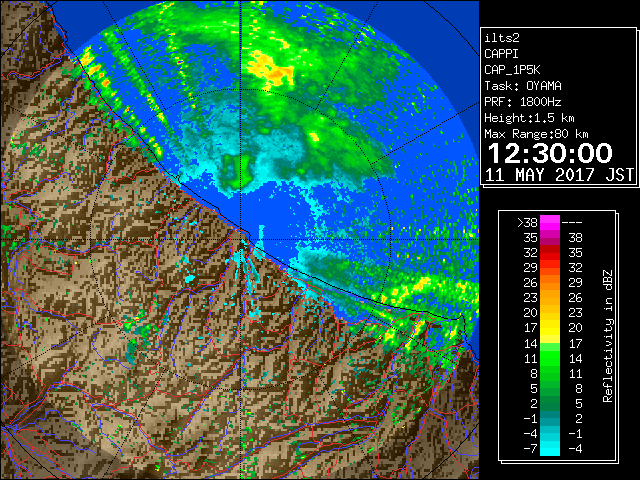The image size is (640, 480).
Task: Click the radar center crosshair intersection
Action: [x=240, y=239]
